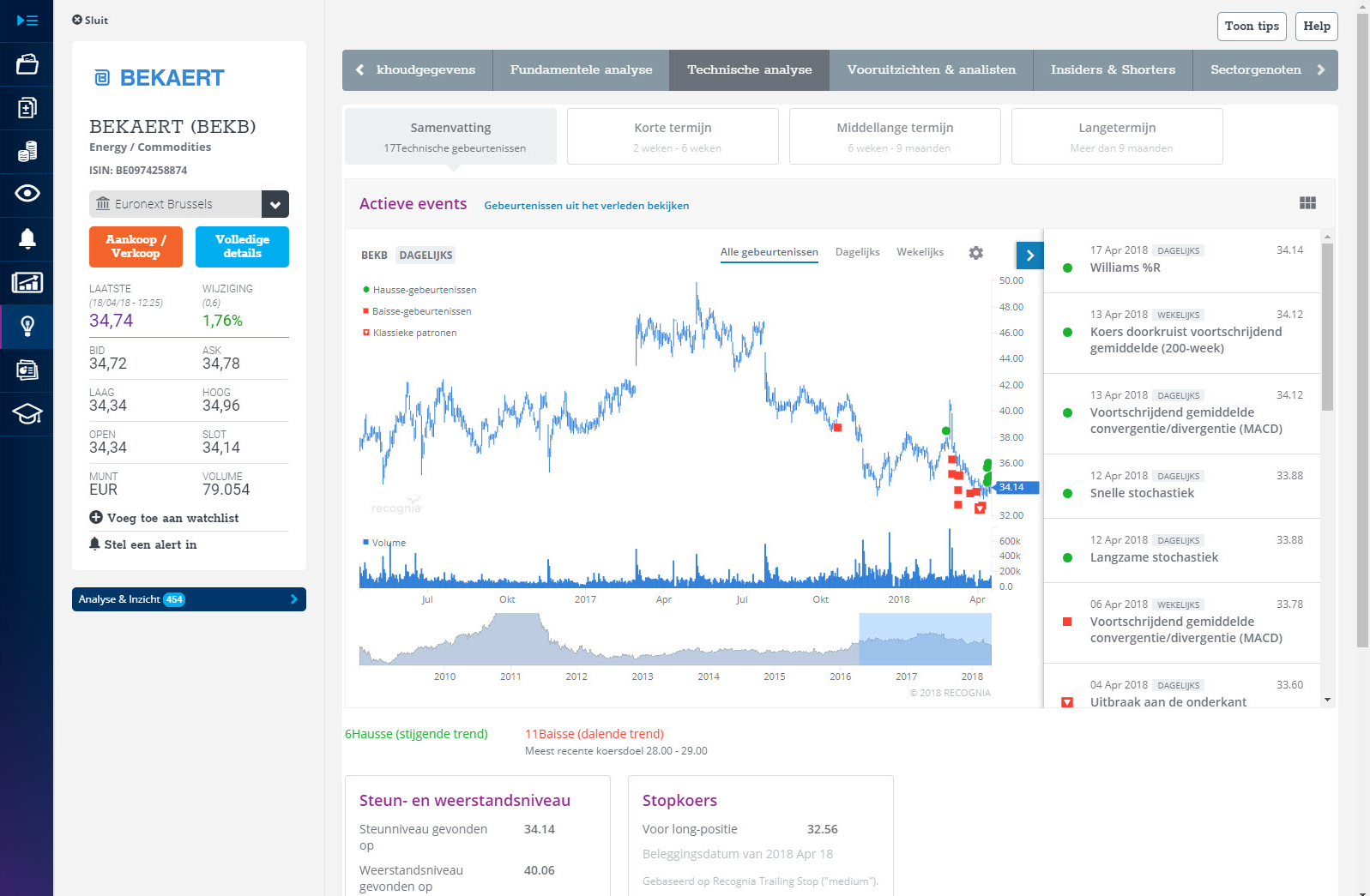Select Langetermijn tab
Viewport: 1370px width, 896px height.
point(1117,136)
